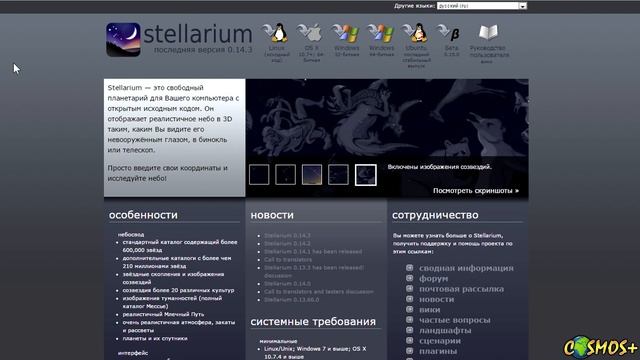This screenshot has height=360, width=640.
Task: Click 'реалистичный Млечный Путь' feature row
Action: (x=163, y=314)
